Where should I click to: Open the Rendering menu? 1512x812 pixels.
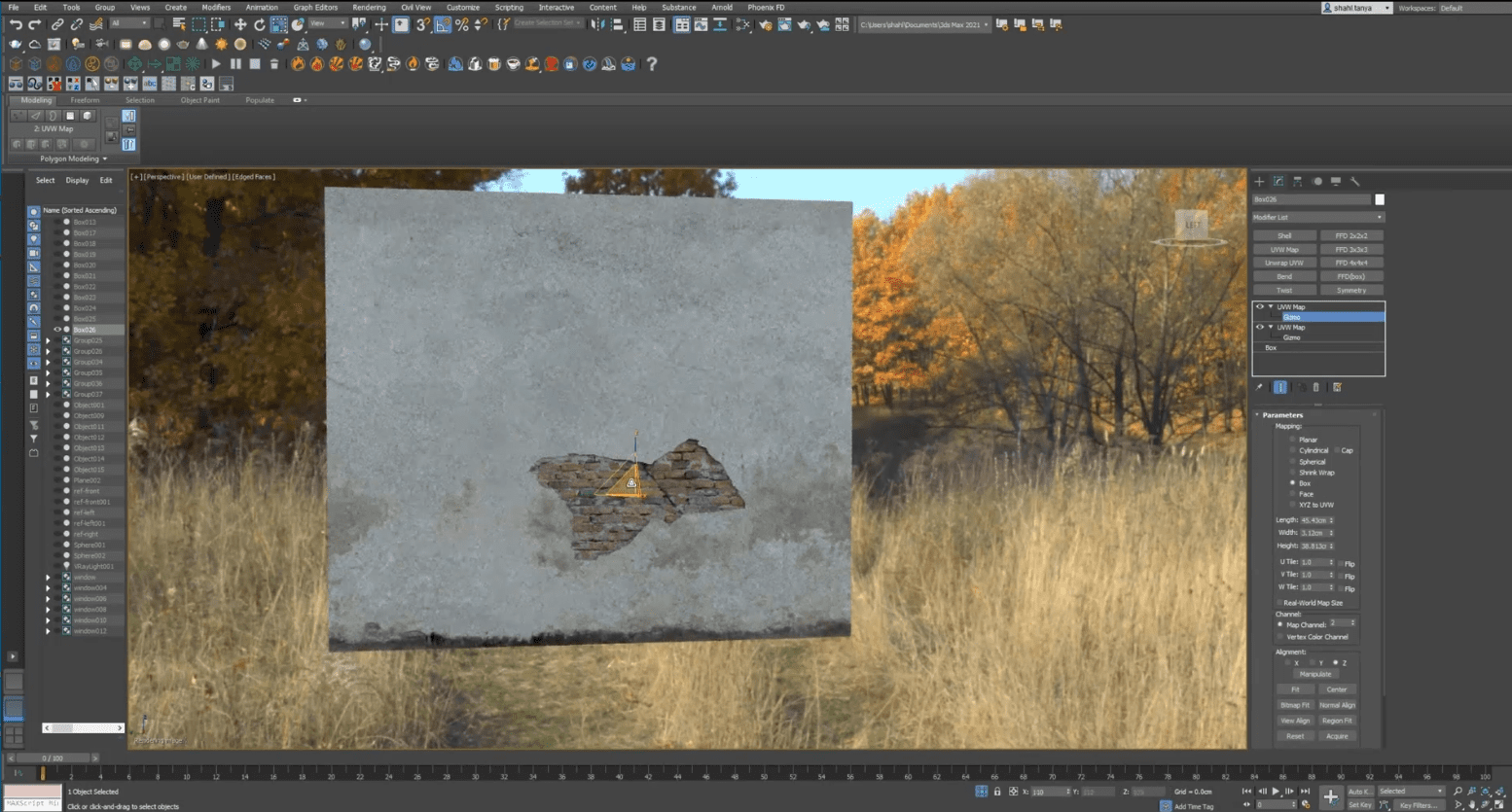(369, 7)
